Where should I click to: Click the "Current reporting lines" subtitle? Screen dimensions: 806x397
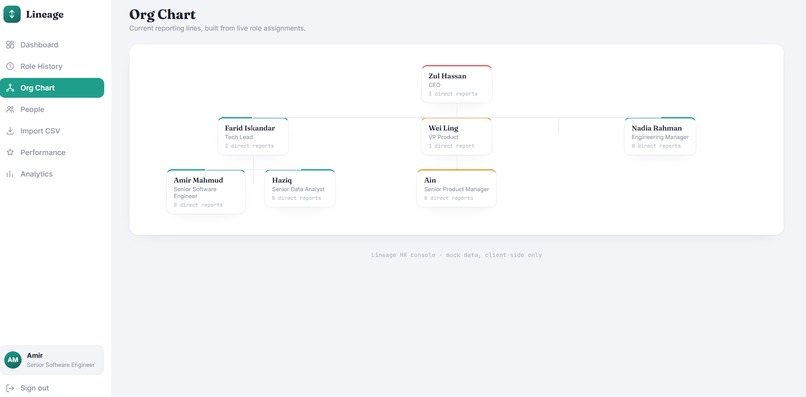217,28
